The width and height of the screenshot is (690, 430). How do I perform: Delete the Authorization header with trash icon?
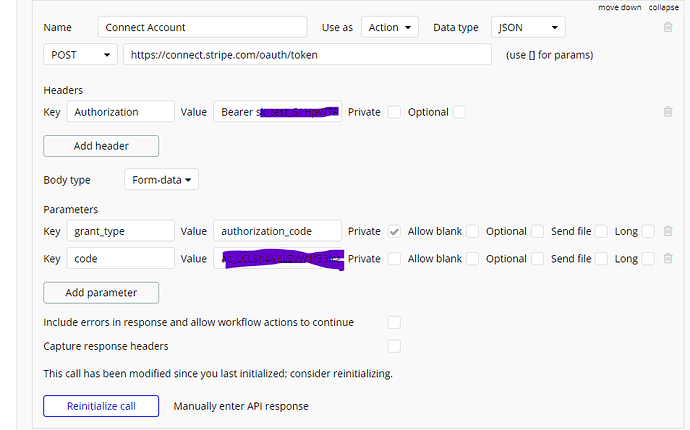click(668, 112)
